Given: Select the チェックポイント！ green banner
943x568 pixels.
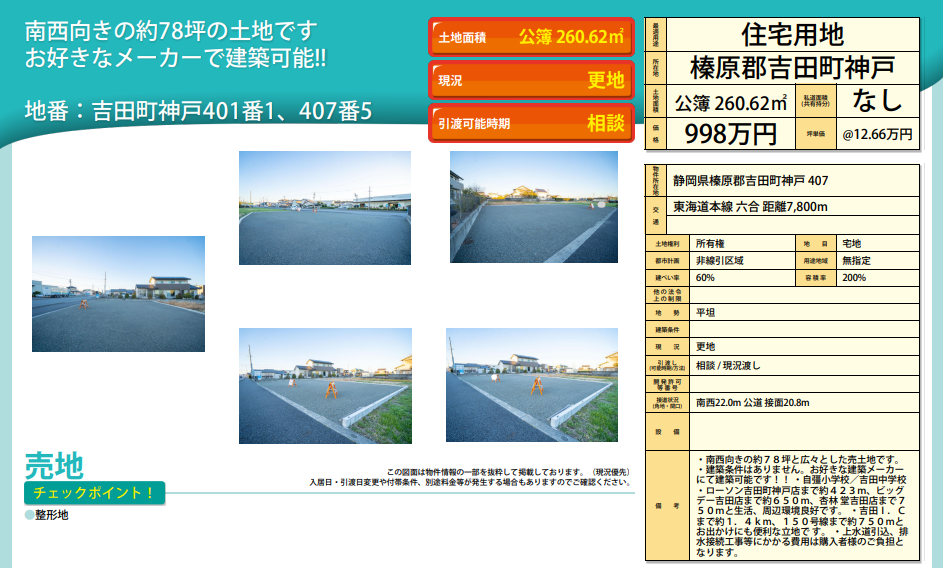Looking at the screenshot, I should pyautogui.click(x=93, y=492).
